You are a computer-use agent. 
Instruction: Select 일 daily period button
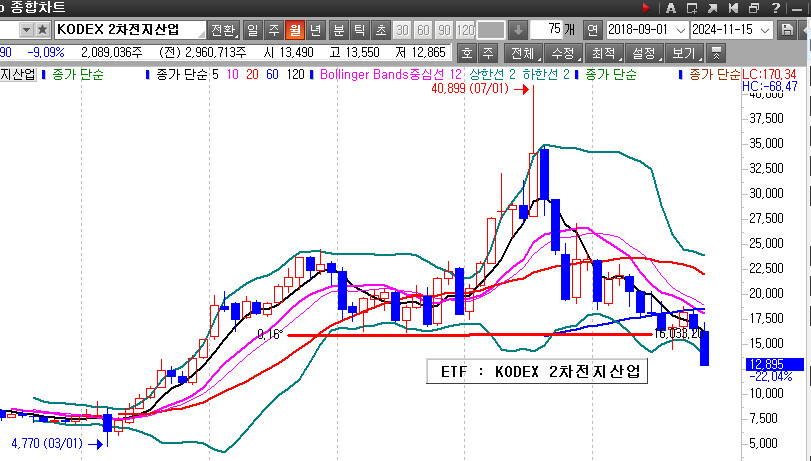point(252,29)
